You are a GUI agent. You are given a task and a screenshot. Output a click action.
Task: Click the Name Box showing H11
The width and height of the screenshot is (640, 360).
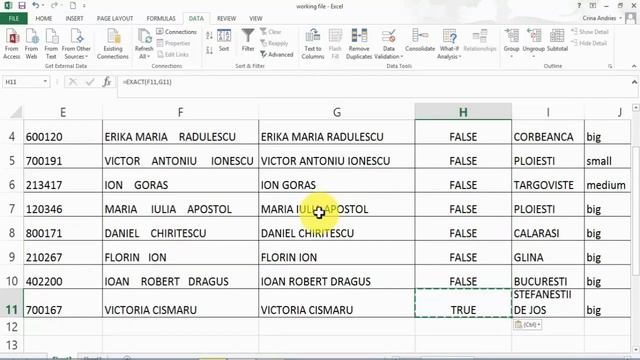pos(22,82)
